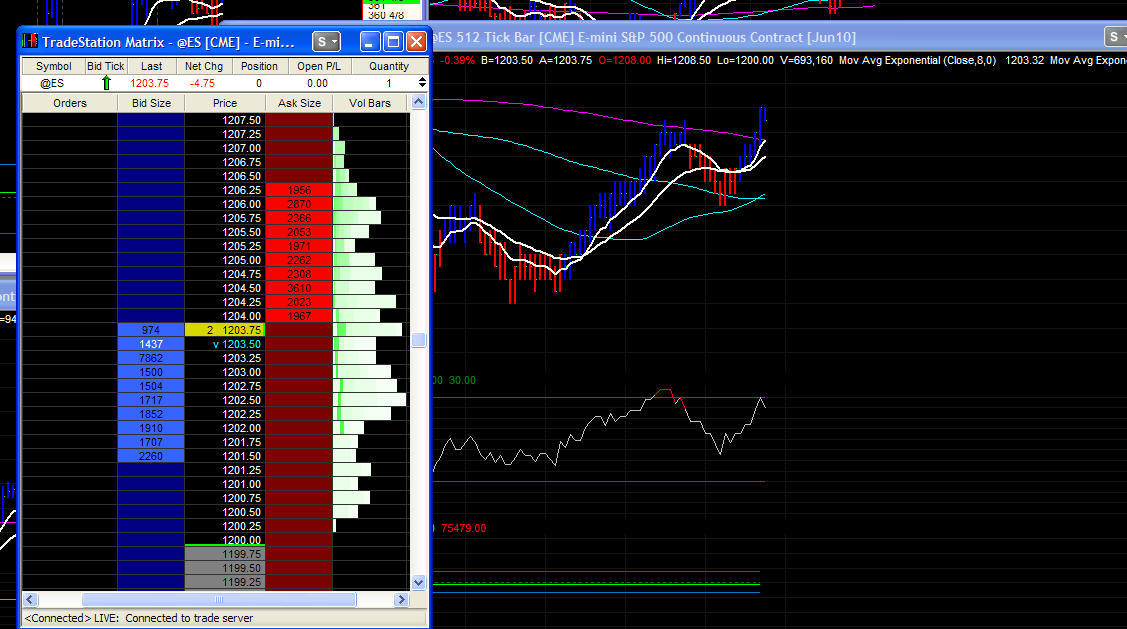1127x629 pixels.
Task: Click the Net Chg column header
Action: [x=204, y=66]
